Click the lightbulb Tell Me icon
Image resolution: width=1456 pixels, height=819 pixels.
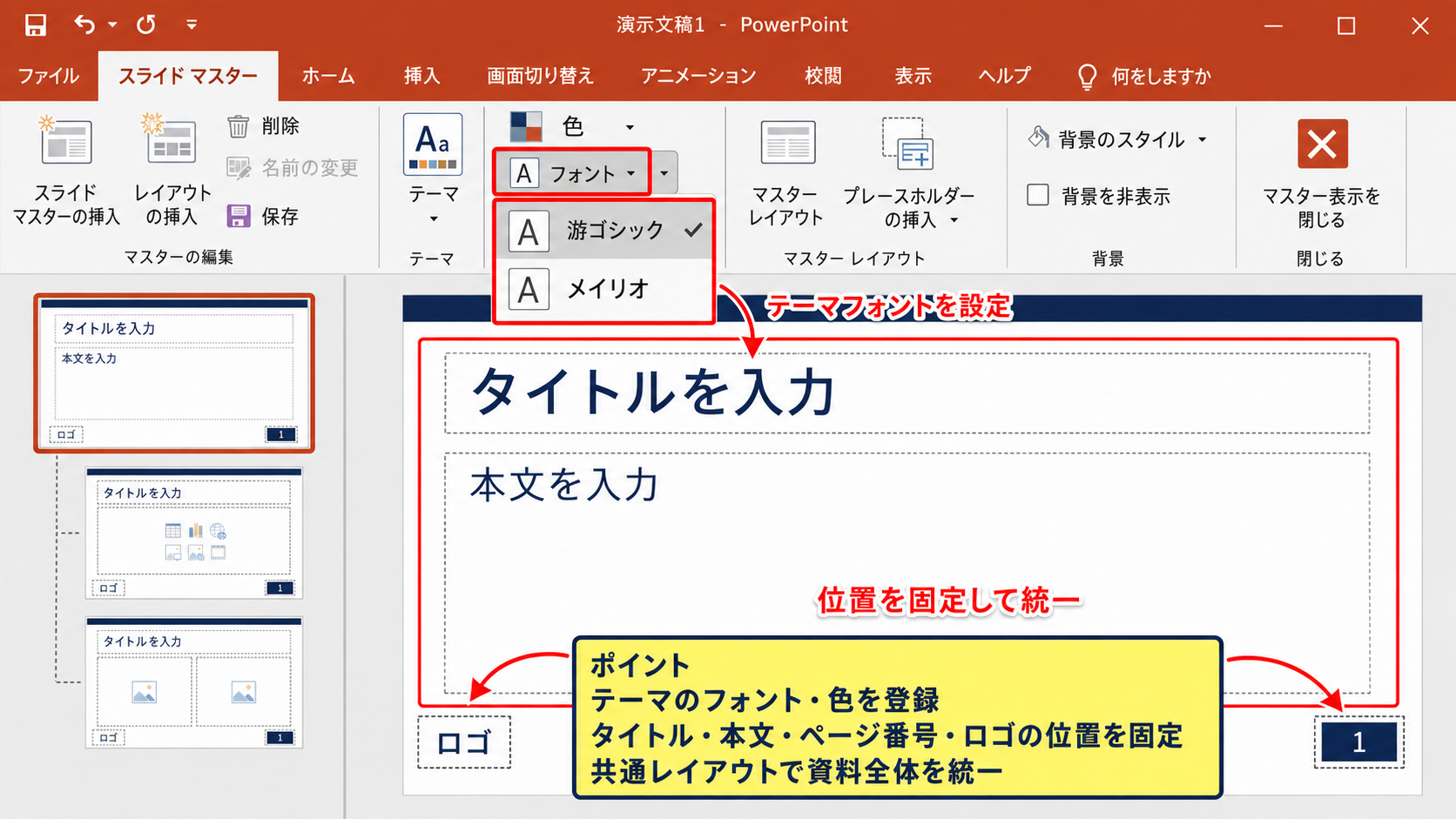tap(1087, 77)
